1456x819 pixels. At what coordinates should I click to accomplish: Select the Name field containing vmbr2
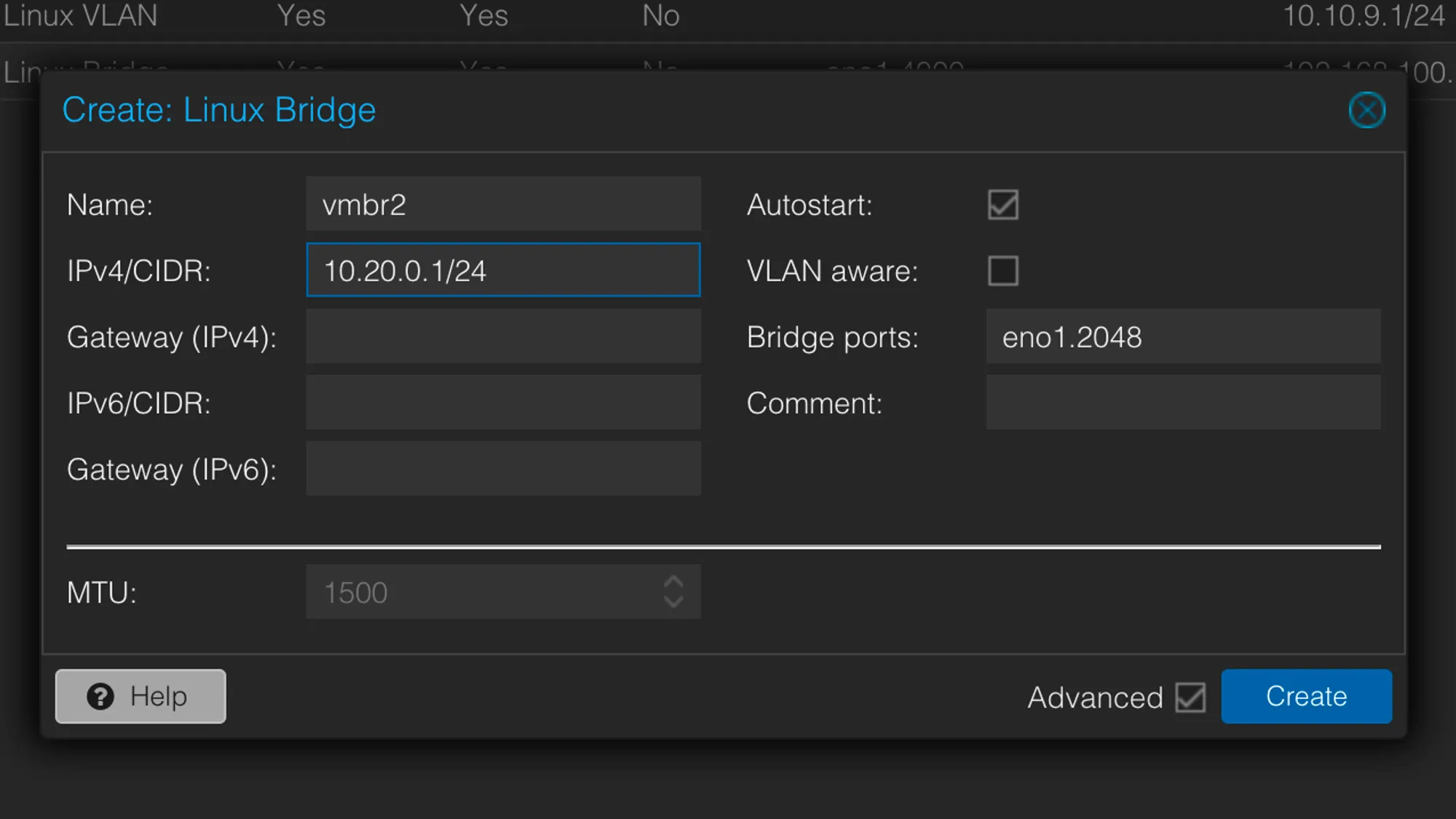point(503,204)
